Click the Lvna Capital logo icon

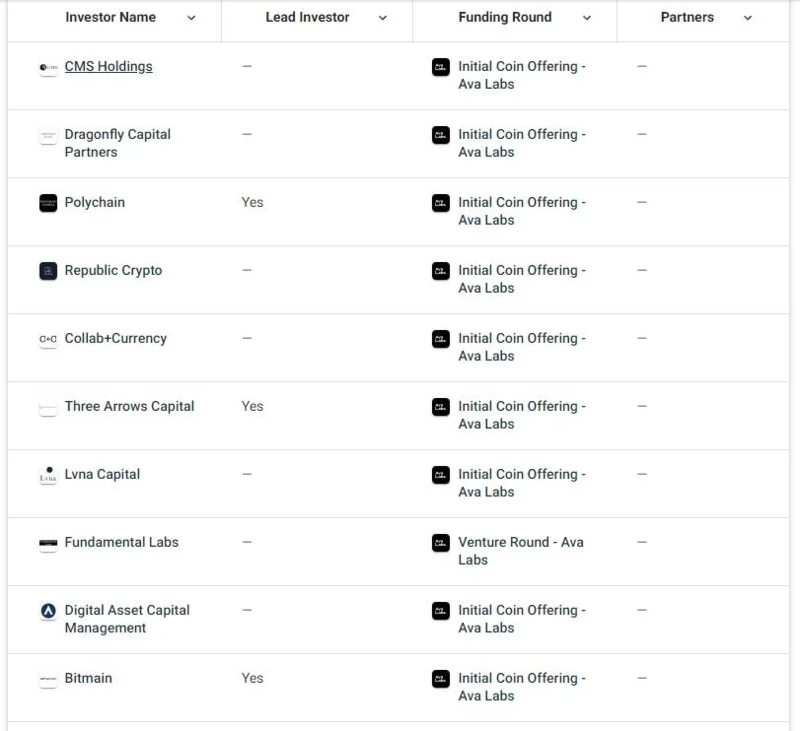coord(48,475)
